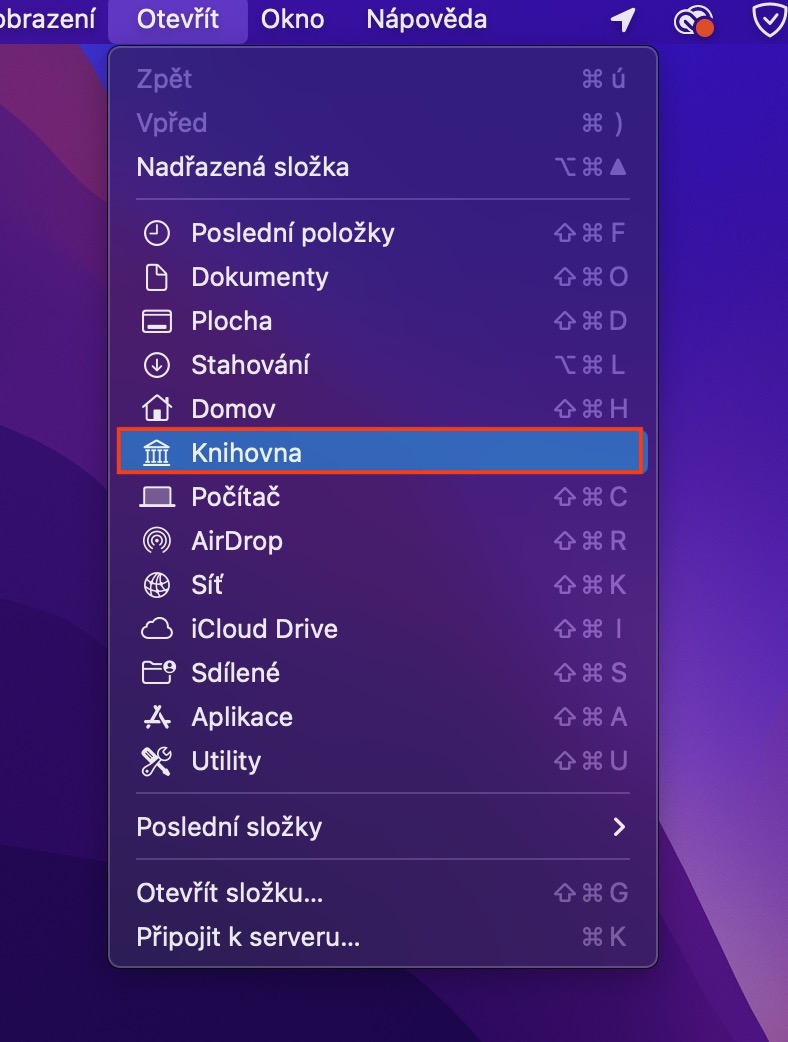The height and width of the screenshot is (1042, 788).
Task: Click the clock icon beside Poslední položky
Action: pyautogui.click(x=157, y=233)
